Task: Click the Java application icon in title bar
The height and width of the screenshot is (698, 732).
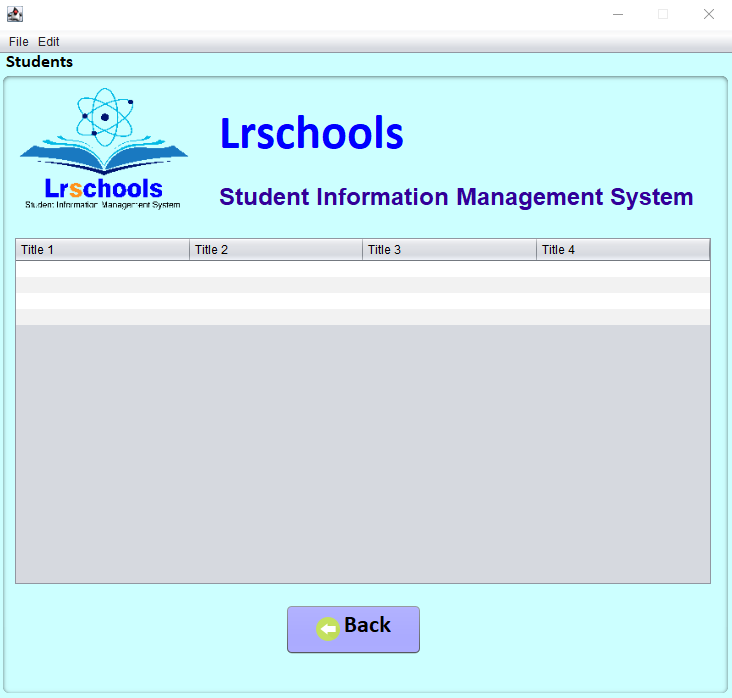Action: pos(14,14)
